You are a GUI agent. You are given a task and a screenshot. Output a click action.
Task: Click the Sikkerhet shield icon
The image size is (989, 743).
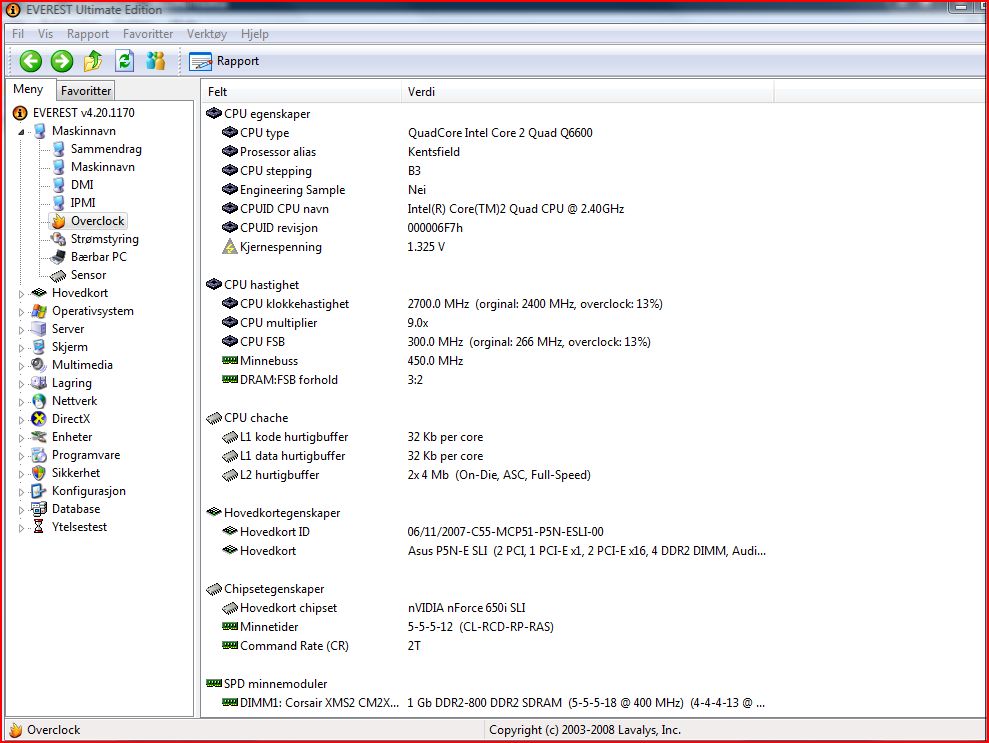pos(39,473)
